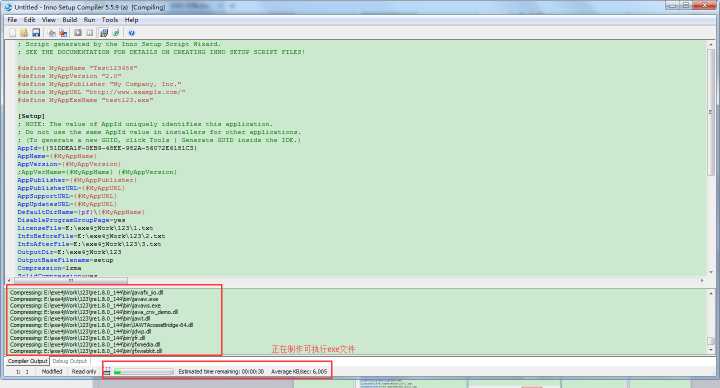Viewport: 720px width, 388px height.
Task: Click the Inno Setup title bar icon
Action: point(7,7)
